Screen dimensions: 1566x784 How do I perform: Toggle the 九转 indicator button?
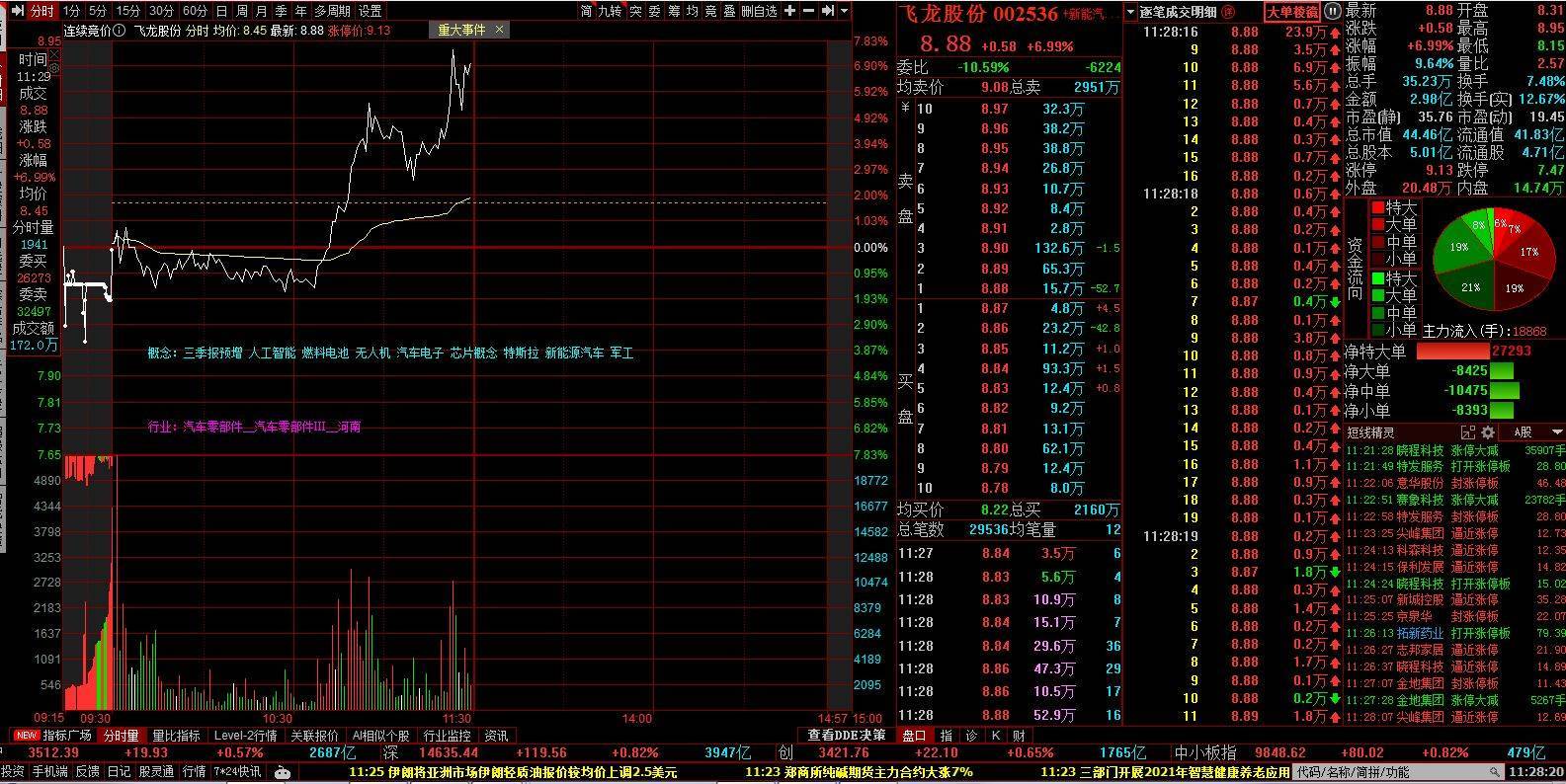[611, 11]
